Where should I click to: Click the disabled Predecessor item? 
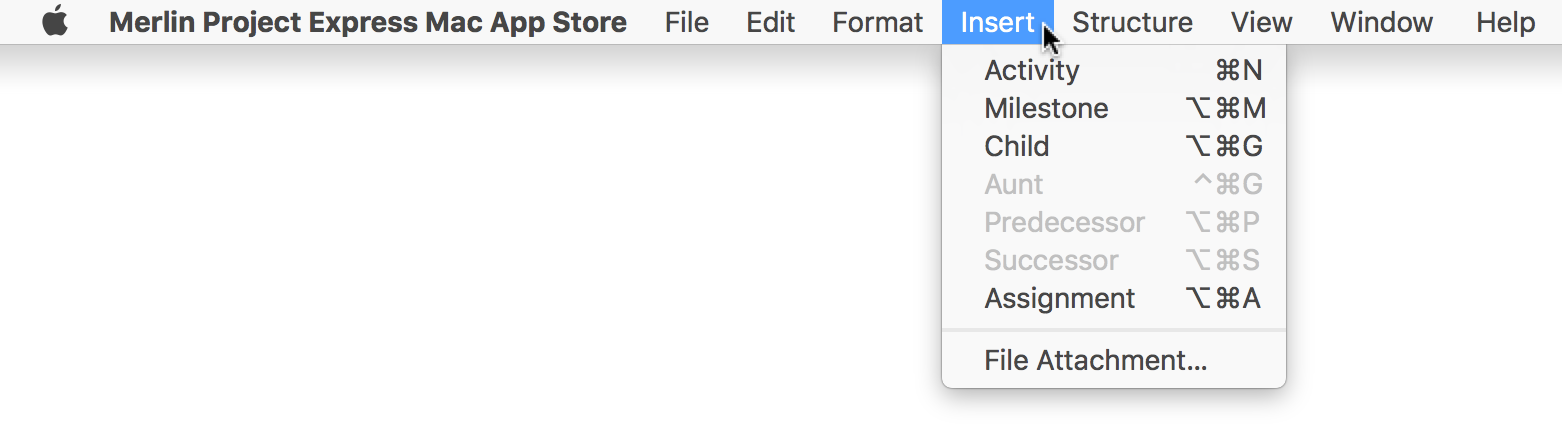coord(1114,222)
